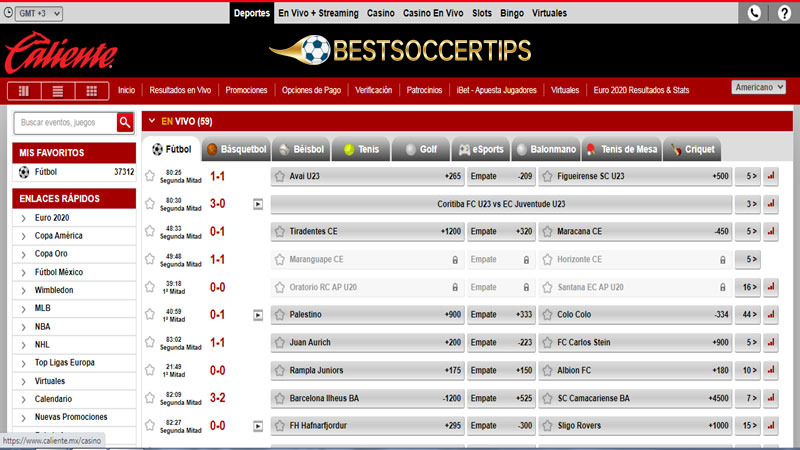Open stats chart icon for Tiradentes CE match
The width and height of the screenshot is (800, 450).
[771, 232]
